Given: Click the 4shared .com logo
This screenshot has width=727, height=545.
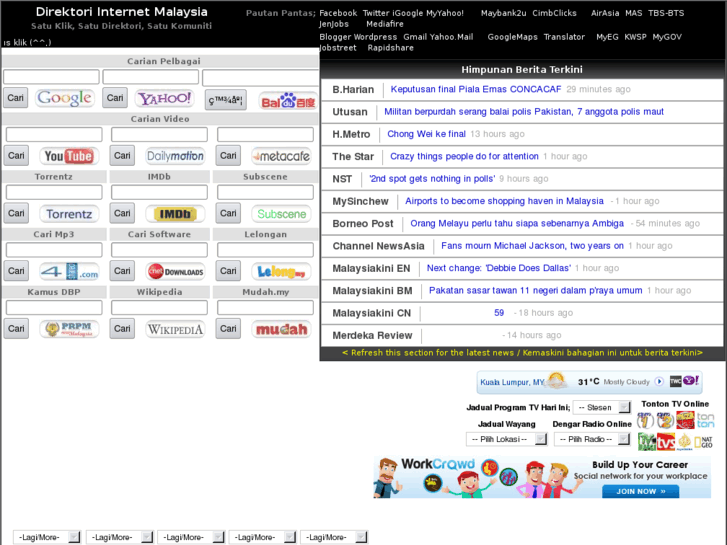Looking at the screenshot, I should [69, 271].
